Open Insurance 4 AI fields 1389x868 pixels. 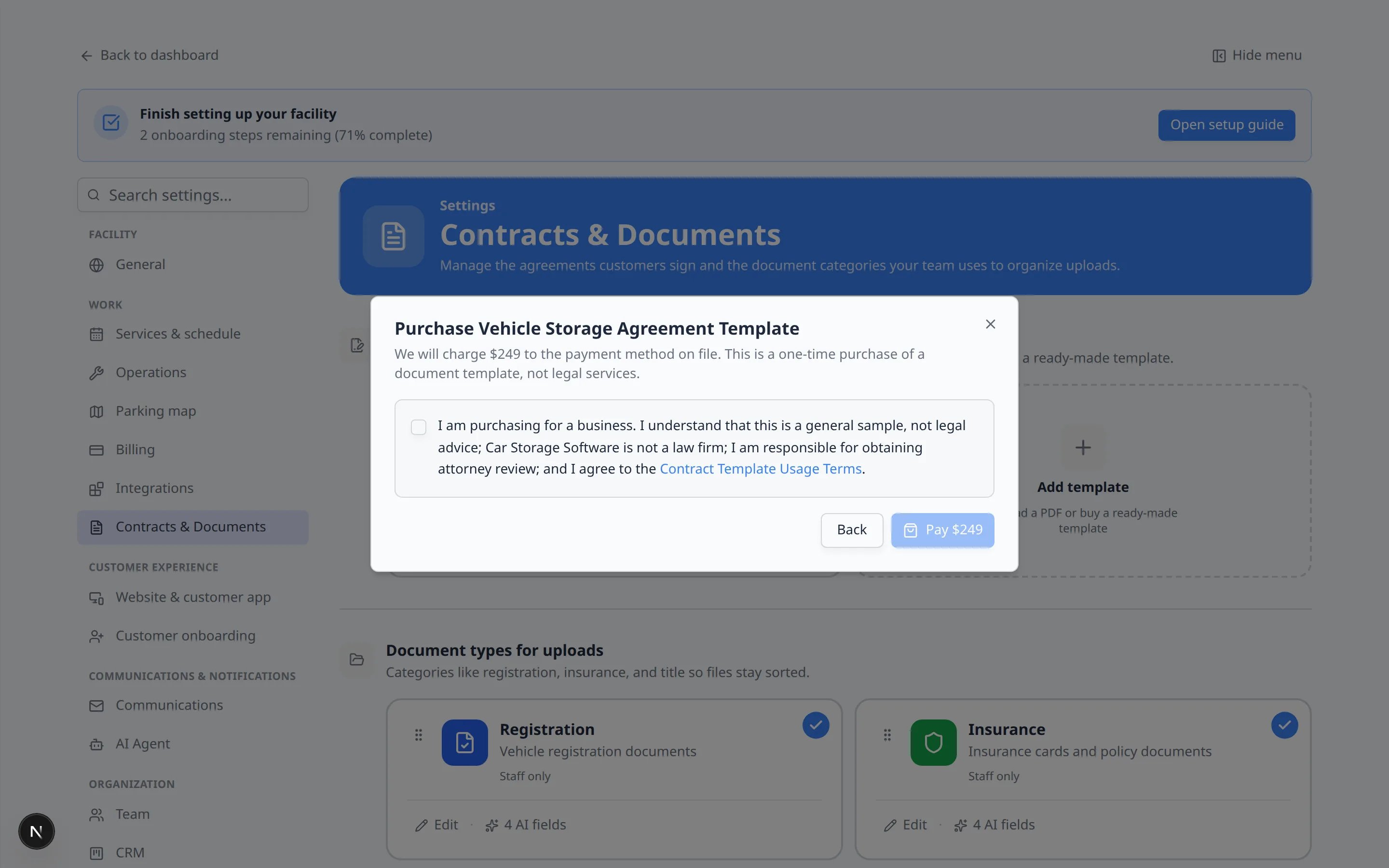994,826
